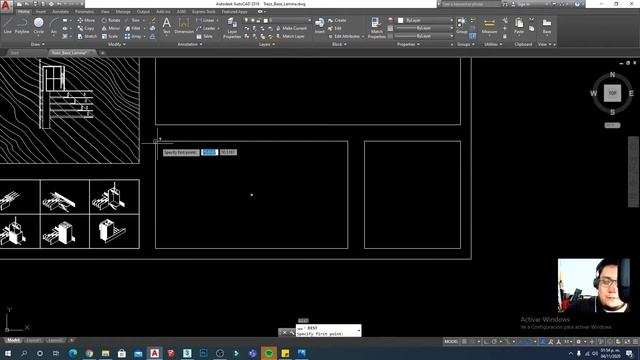Choose the Leader tool
Viewport: 640px width, 360px height.
pyautogui.click(x=206, y=28)
